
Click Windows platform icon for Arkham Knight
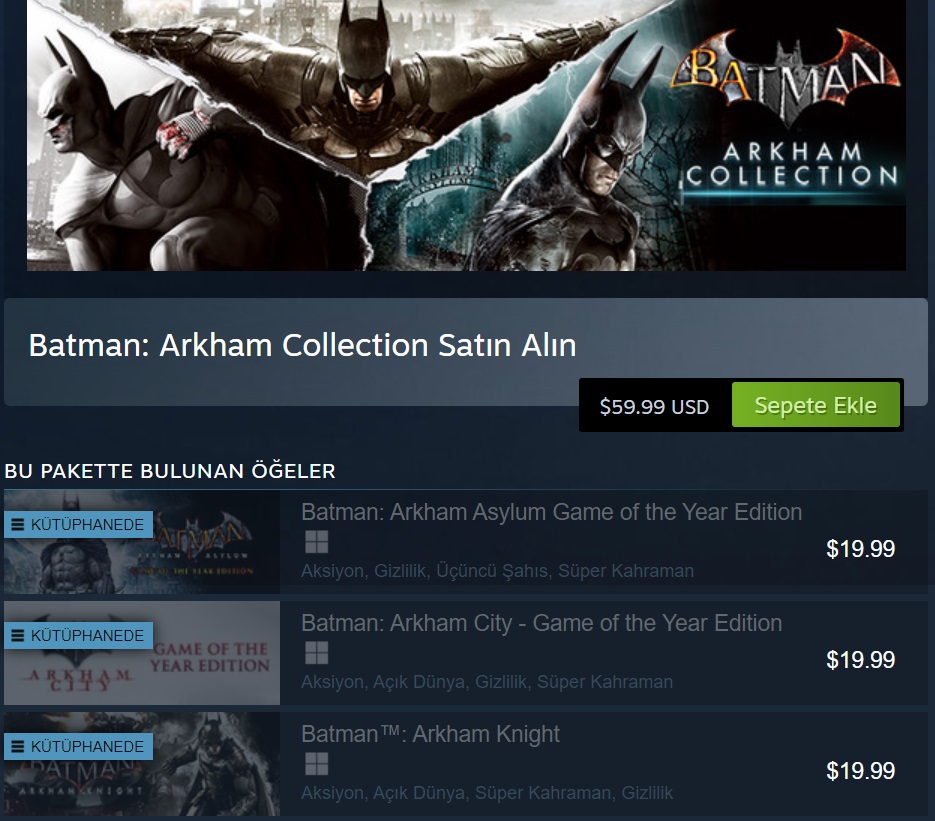tap(316, 765)
